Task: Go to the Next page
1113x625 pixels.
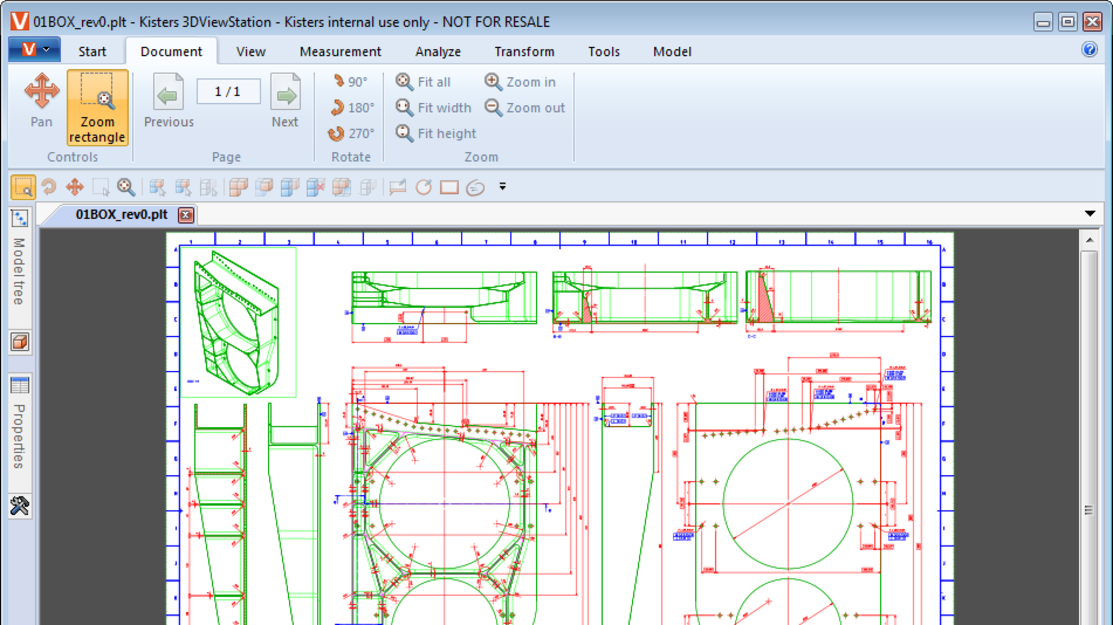Action: click(x=285, y=101)
